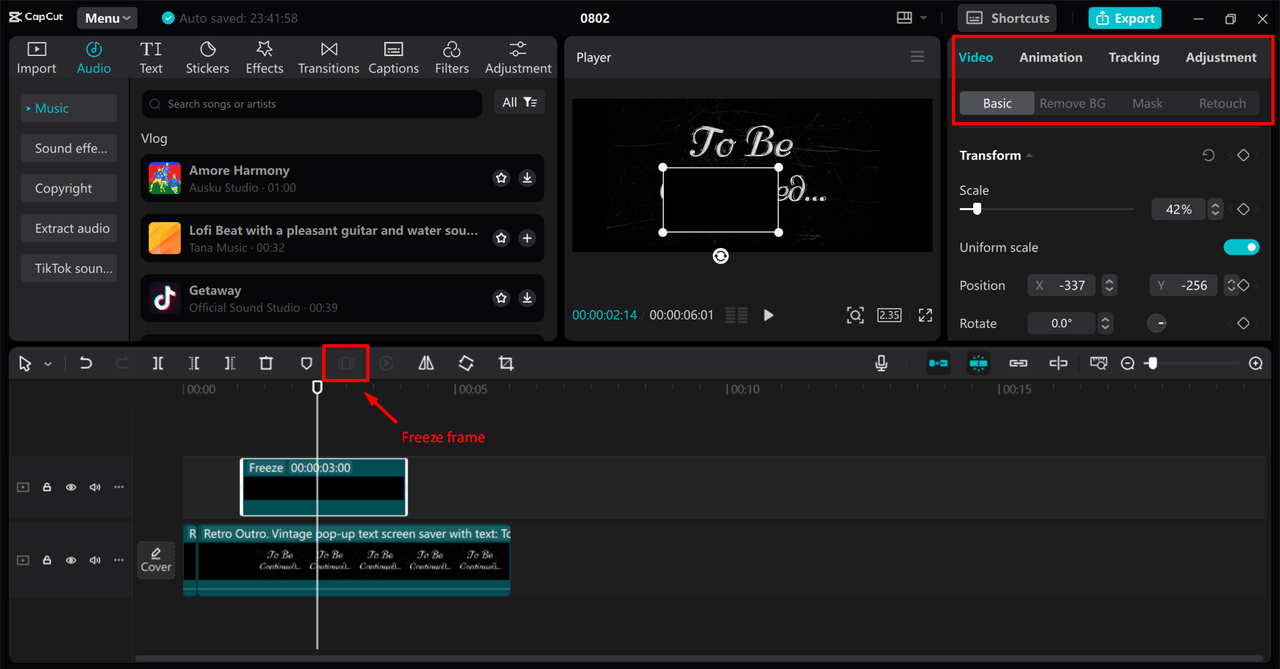Toggle the Uniform scale switch
This screenshot has height=669, width=1280.
tap(1241, 247)
